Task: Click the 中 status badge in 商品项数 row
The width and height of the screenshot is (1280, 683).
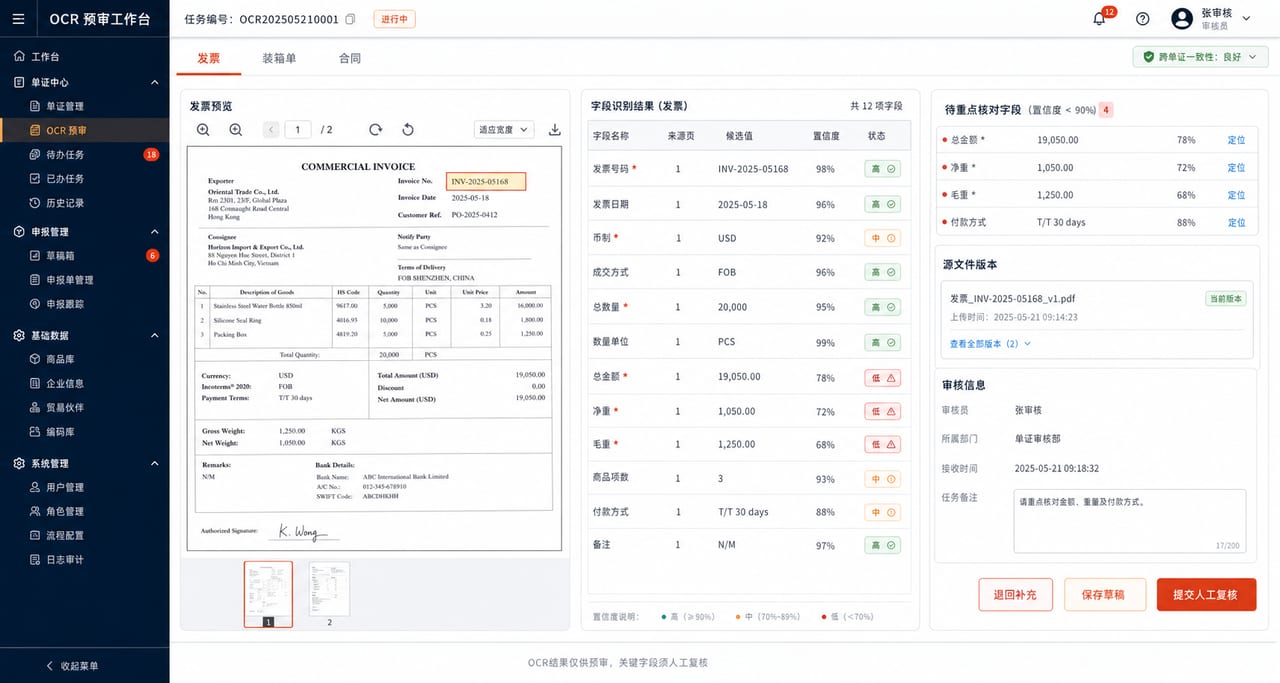Action: [x=882, y=479]
